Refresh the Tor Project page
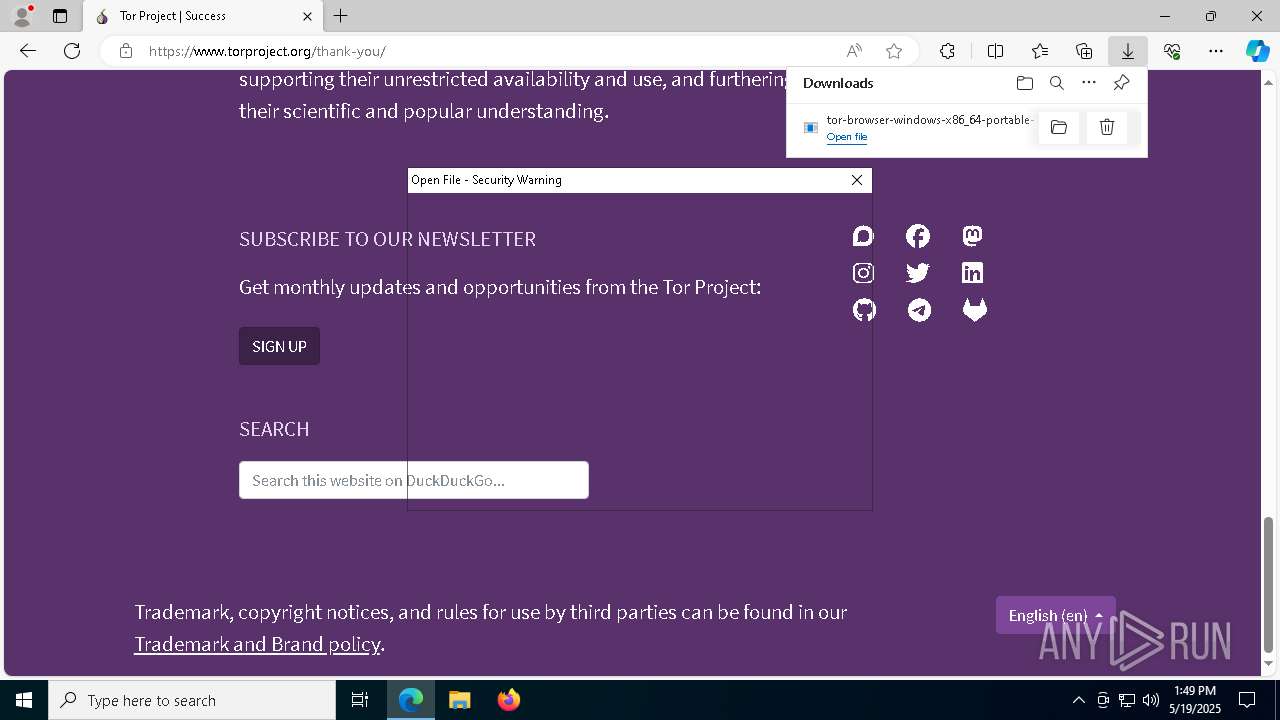 click(72, 51)
